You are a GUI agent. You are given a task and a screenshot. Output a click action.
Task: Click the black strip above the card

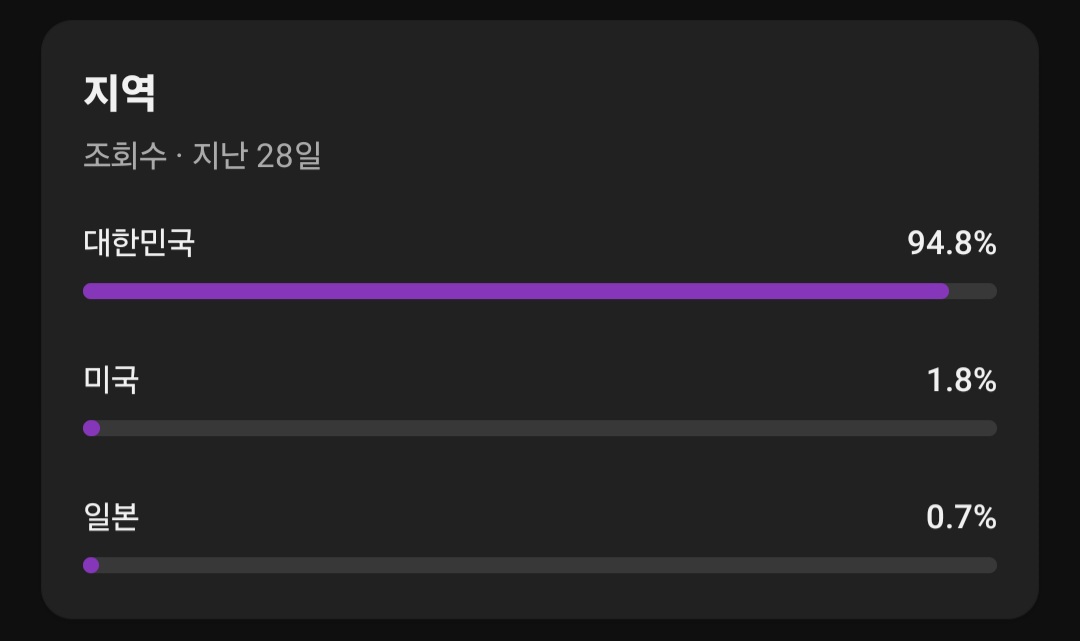point(540,9)
